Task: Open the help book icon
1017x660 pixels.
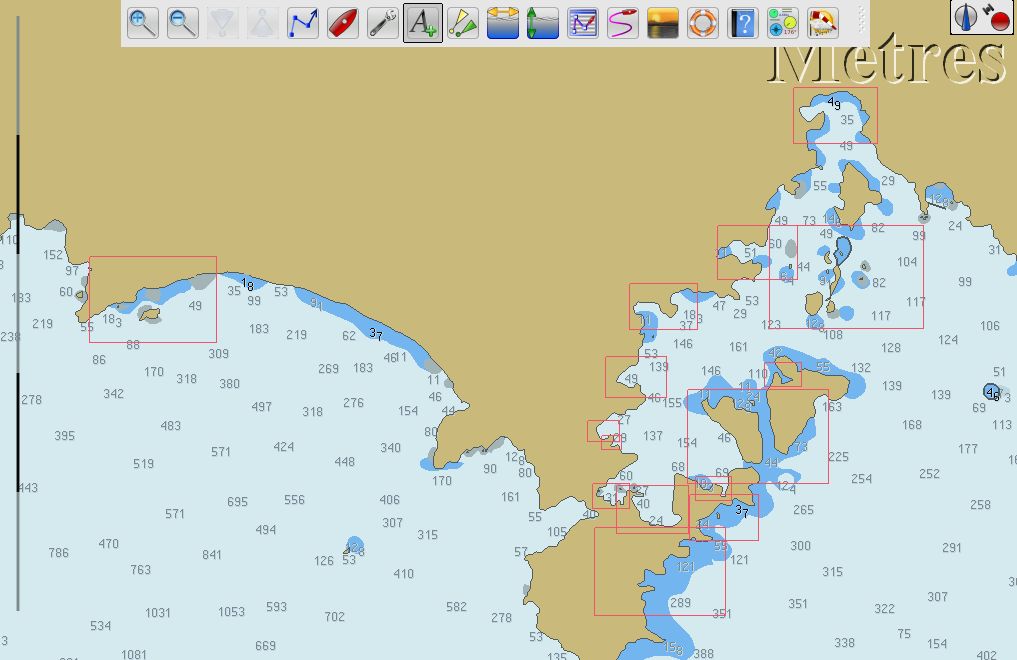Action: (743, 23)
